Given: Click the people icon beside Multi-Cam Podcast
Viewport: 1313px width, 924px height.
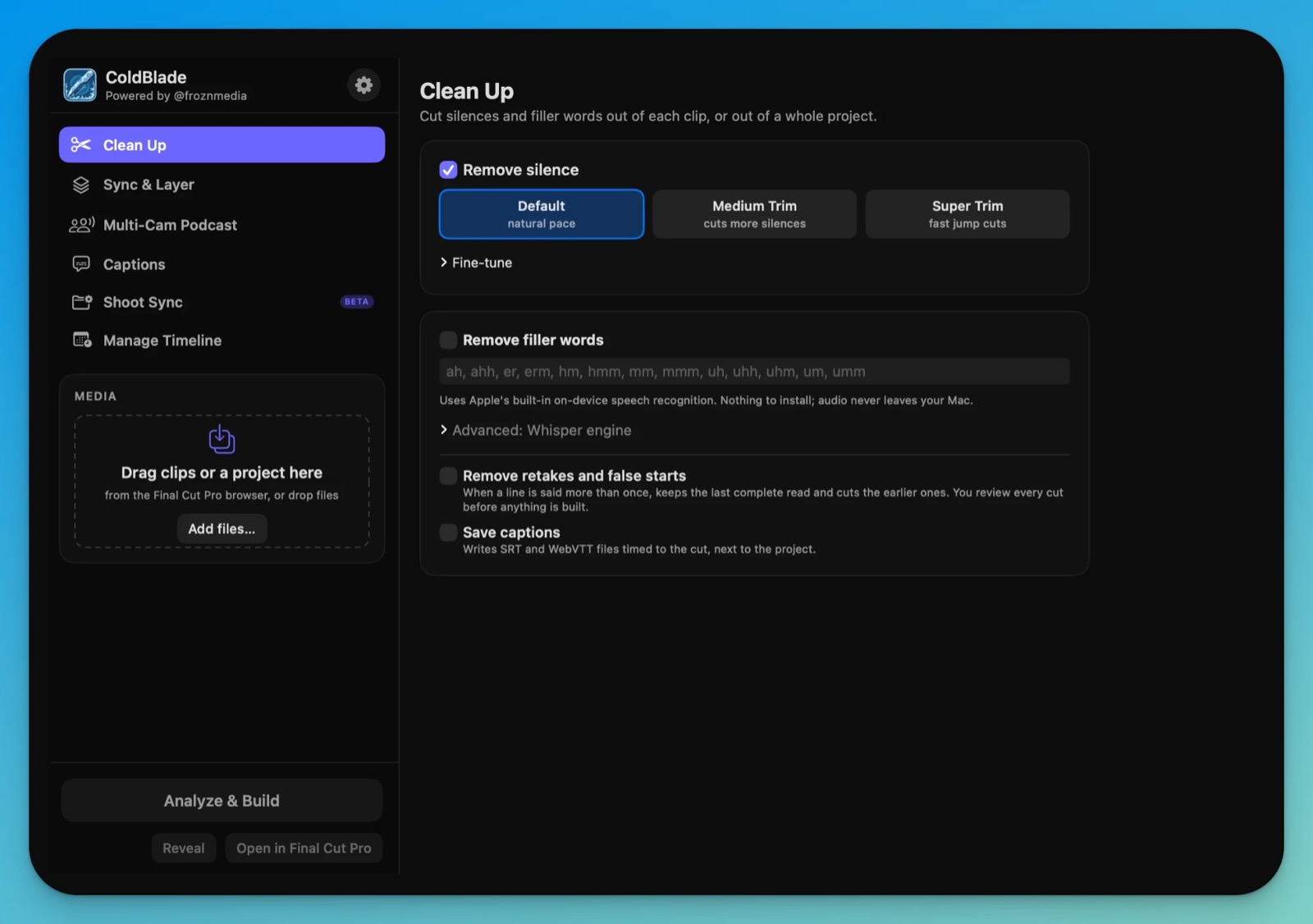Looking at the screenshot, I should coord(81,225).
